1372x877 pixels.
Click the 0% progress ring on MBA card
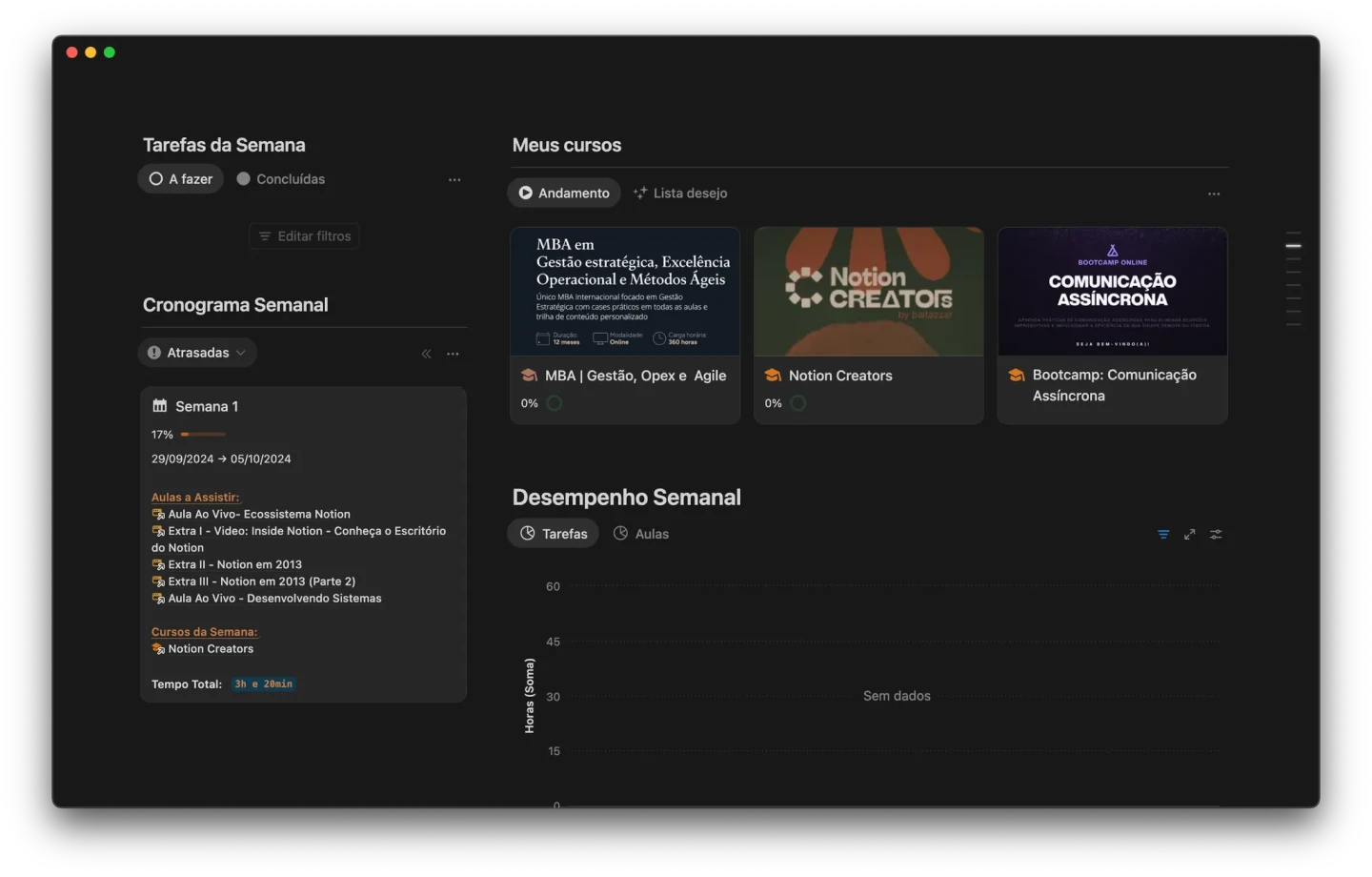(x=555, y=403)
